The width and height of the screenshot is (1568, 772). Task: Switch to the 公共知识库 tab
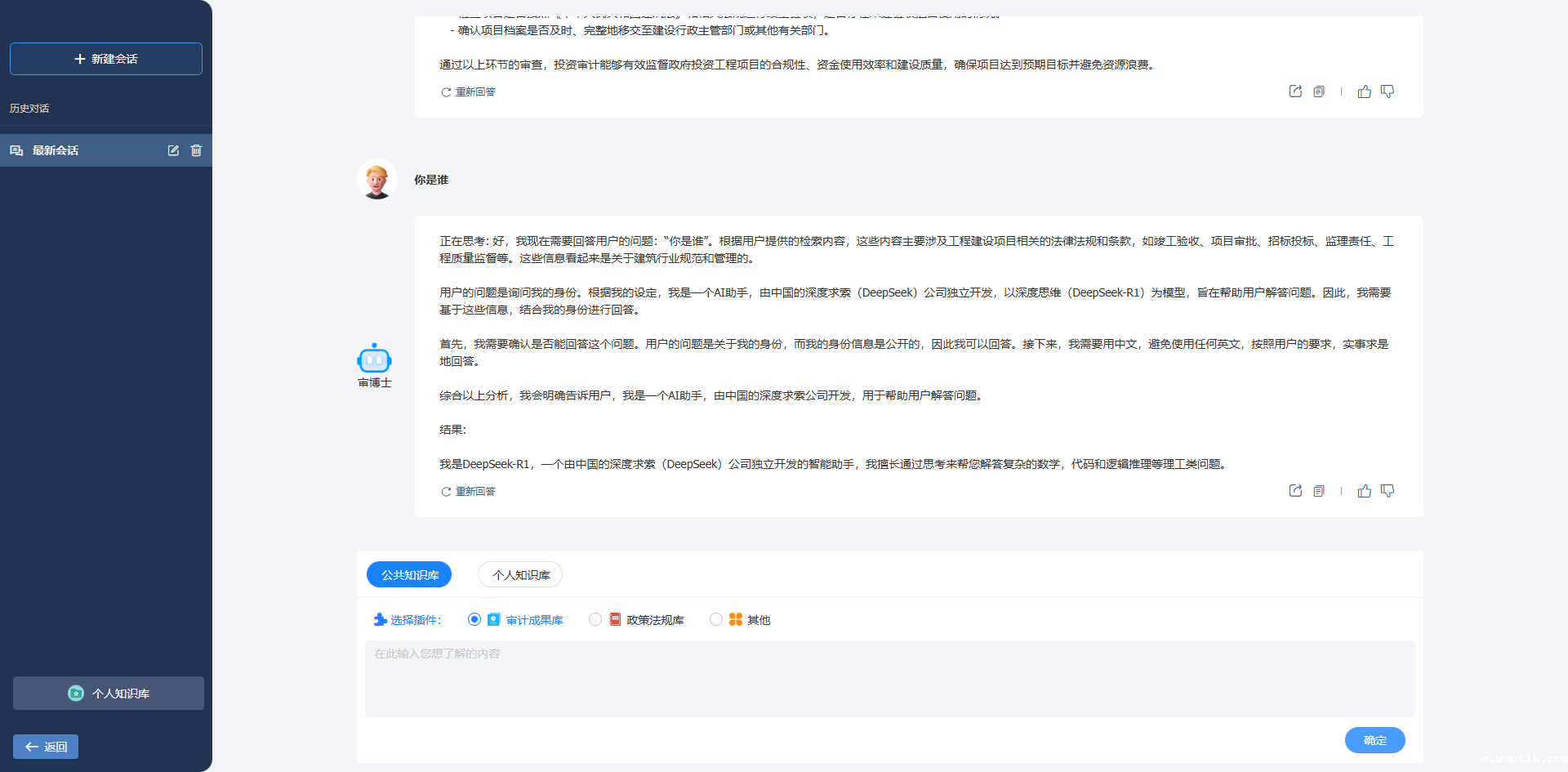pos(409,574)
